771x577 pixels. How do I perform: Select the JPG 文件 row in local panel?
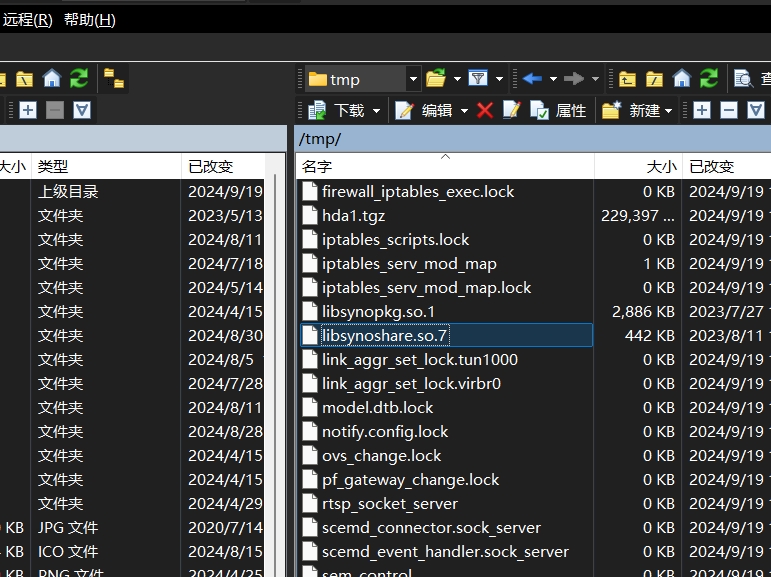click(x=133, y=528)
